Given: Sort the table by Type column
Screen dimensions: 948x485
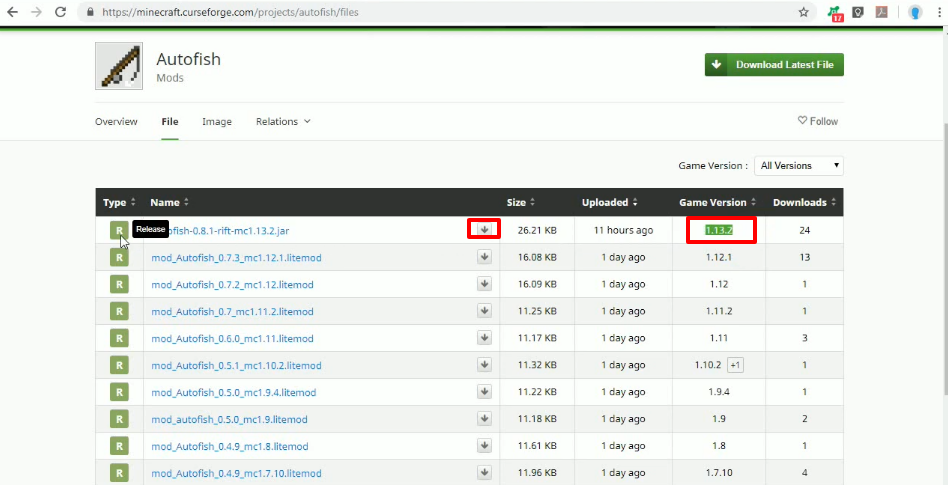Looking at the screenshot, I should click(x=120, y=203).
